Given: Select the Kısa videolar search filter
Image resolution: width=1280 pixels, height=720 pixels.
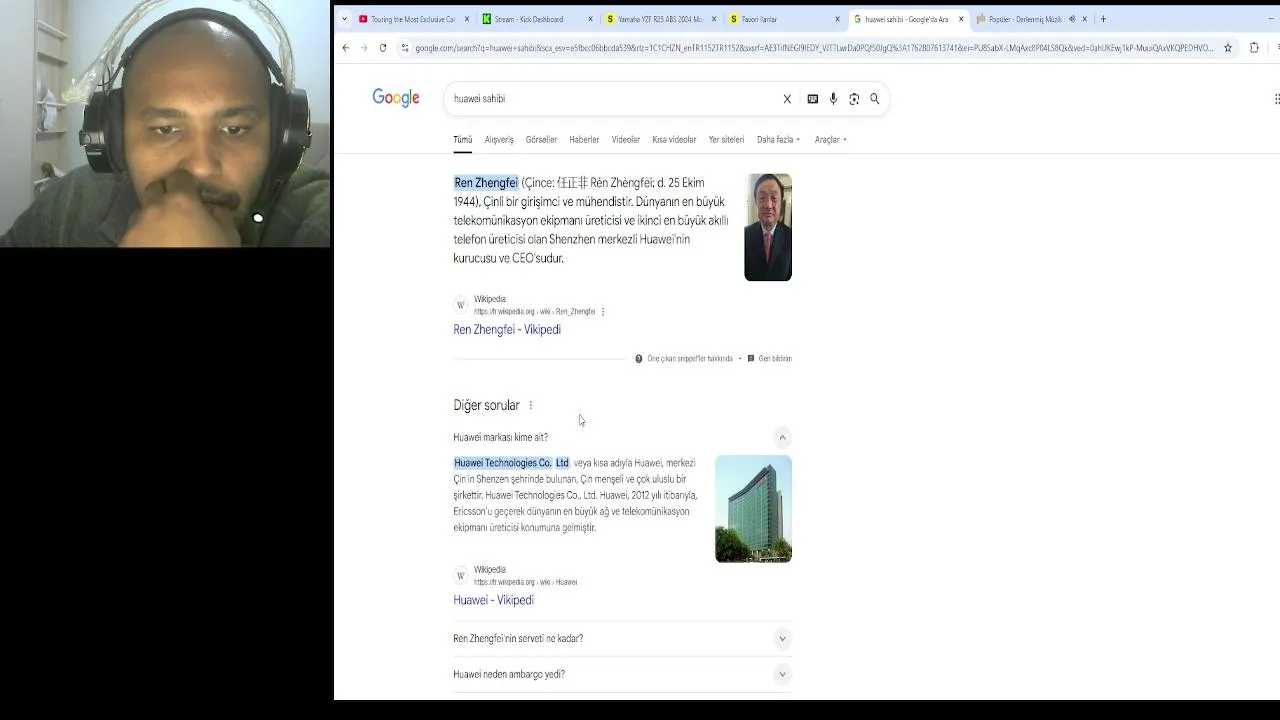Looking at the screenshot, I should click(674, 140).
